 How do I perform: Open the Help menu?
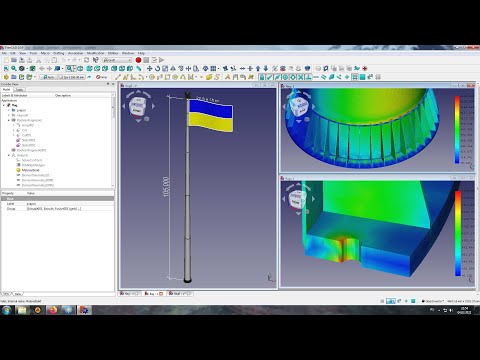coord(141,53)
